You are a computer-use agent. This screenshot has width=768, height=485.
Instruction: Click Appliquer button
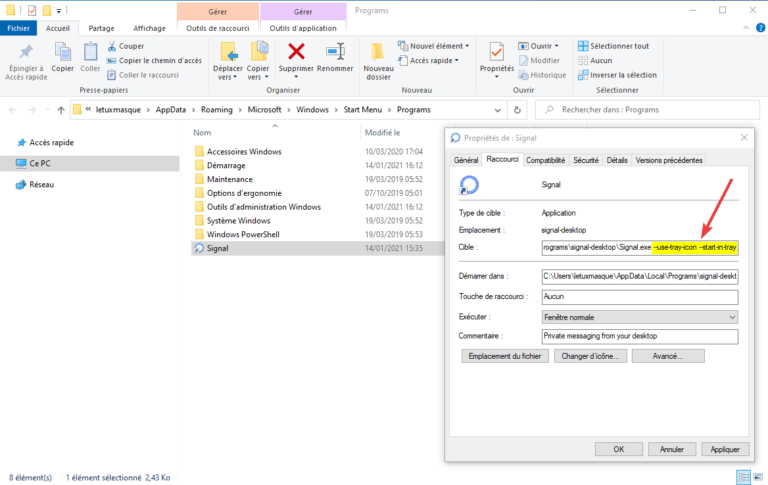click(x=725, y=449)
